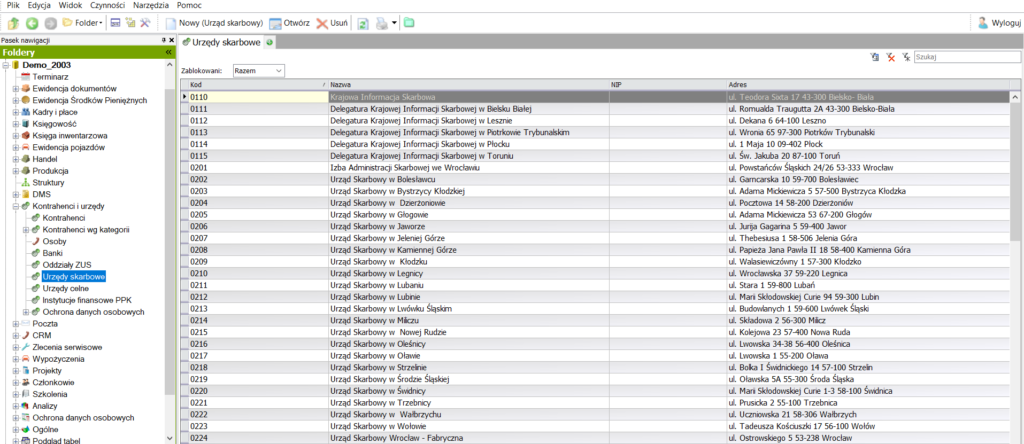This screenshot has width=1024, height=444.
Task: Click the folder-up arrow toolbar icon
Action: (x=13, y=23)
